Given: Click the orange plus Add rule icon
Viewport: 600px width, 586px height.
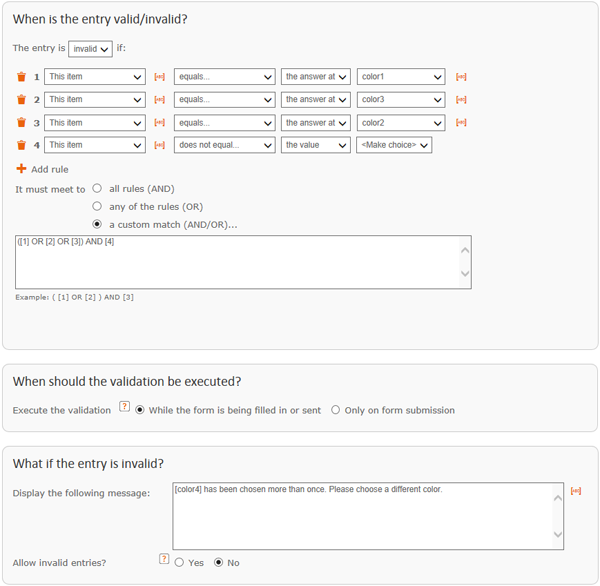Looking at the screenshot, I should tap(21, 168).
